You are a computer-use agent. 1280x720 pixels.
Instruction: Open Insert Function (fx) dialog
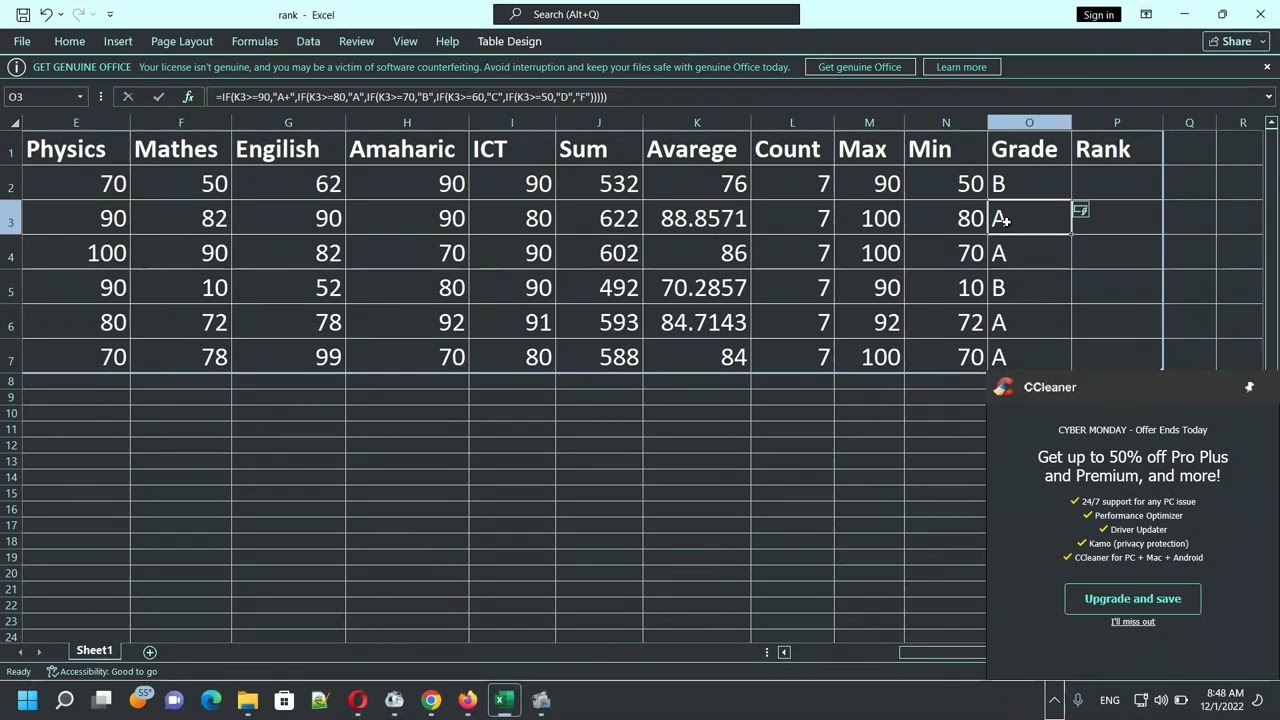pos(188,97)
